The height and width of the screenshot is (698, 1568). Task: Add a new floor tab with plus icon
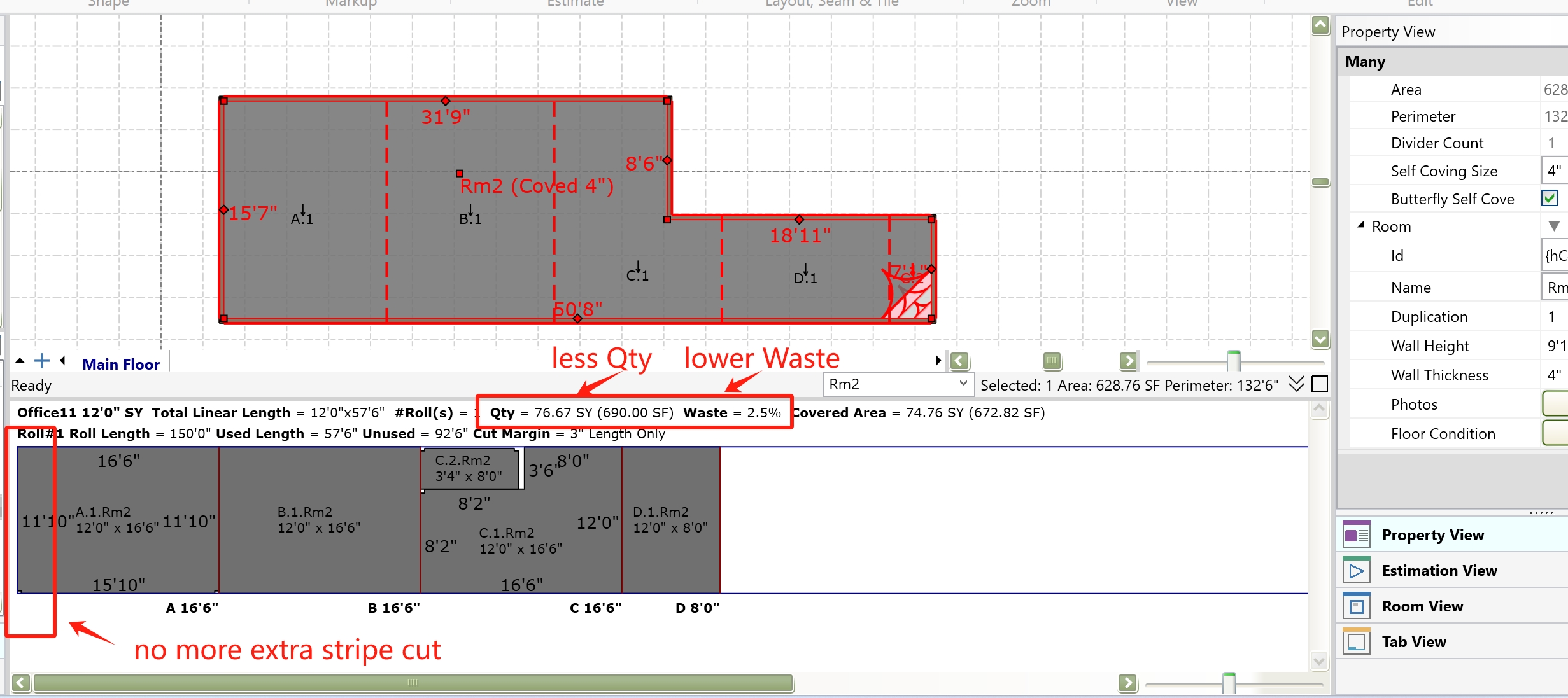pos(42,361)
